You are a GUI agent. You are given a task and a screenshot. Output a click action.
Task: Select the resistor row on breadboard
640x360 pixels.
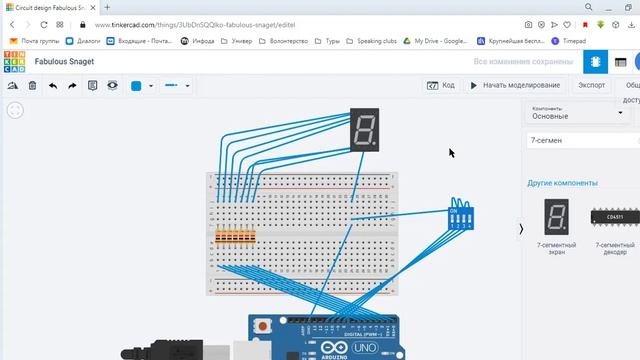click(x=236, y=236)
